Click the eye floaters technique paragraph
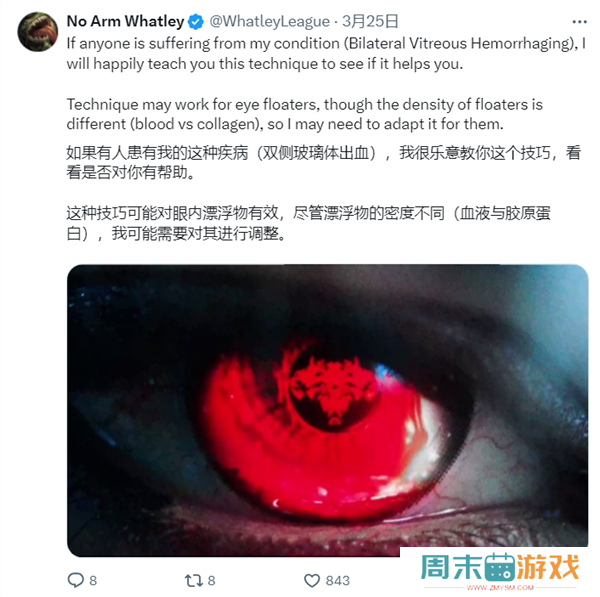Screen dimensions: 600x597 tap(305, 114)
